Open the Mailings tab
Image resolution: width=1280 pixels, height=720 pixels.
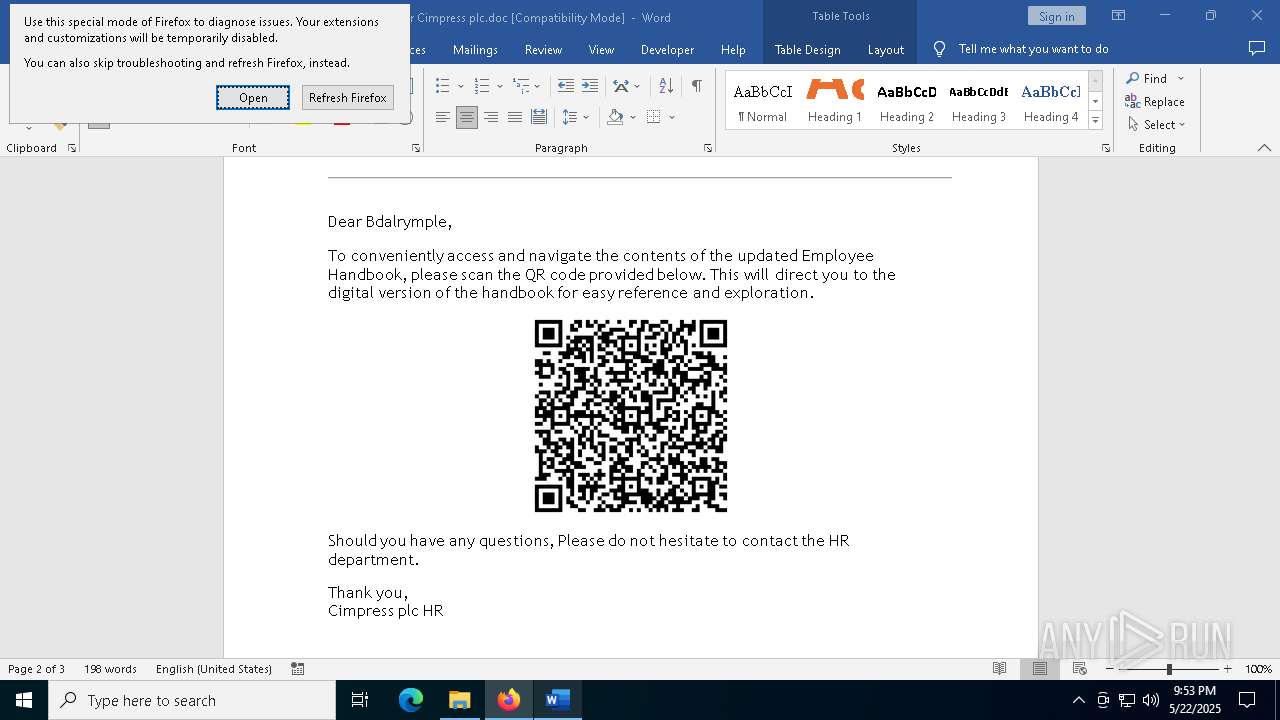click(x=475, y=49)
